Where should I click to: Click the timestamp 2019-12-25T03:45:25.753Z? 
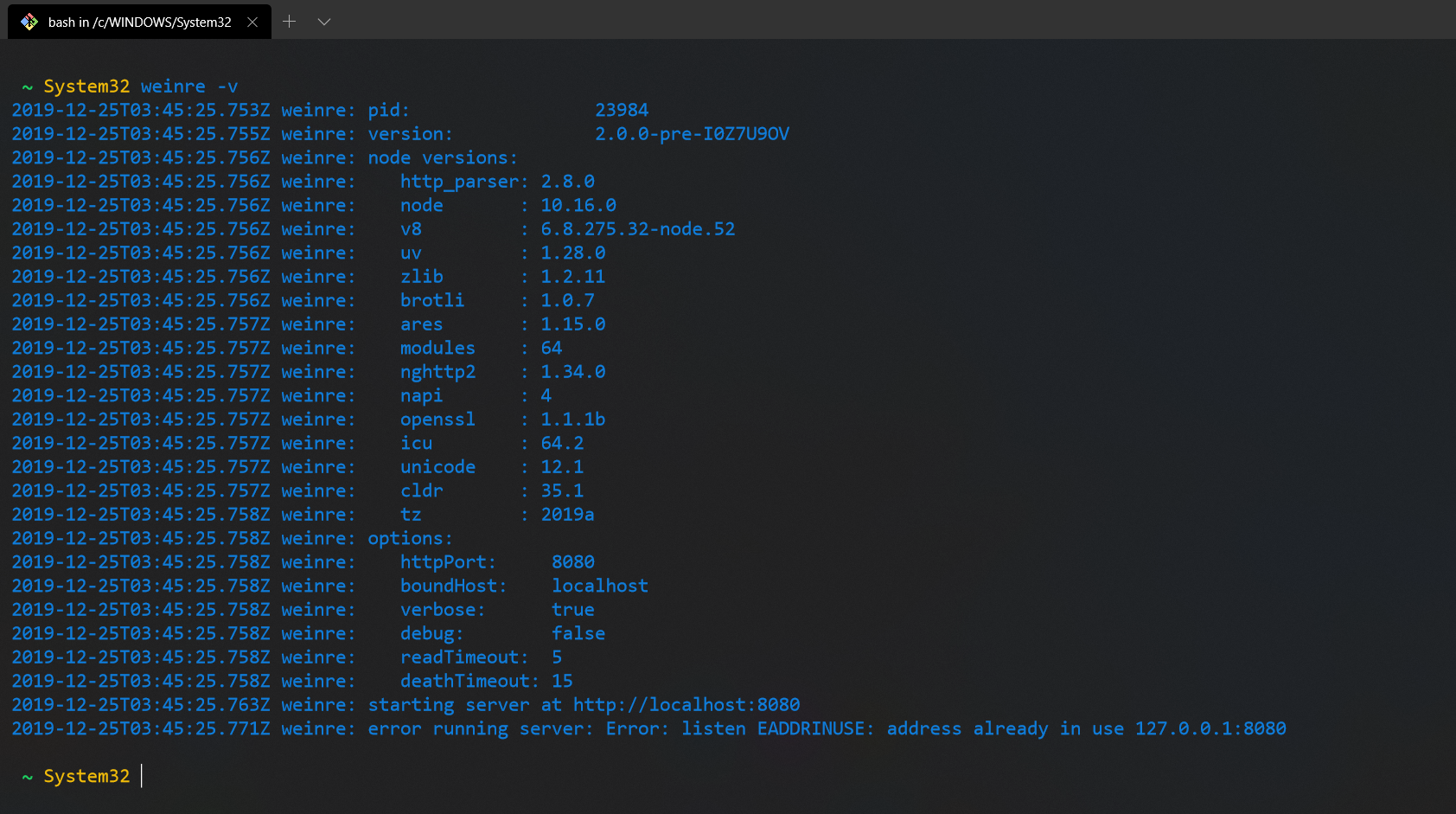coord(141,110)
